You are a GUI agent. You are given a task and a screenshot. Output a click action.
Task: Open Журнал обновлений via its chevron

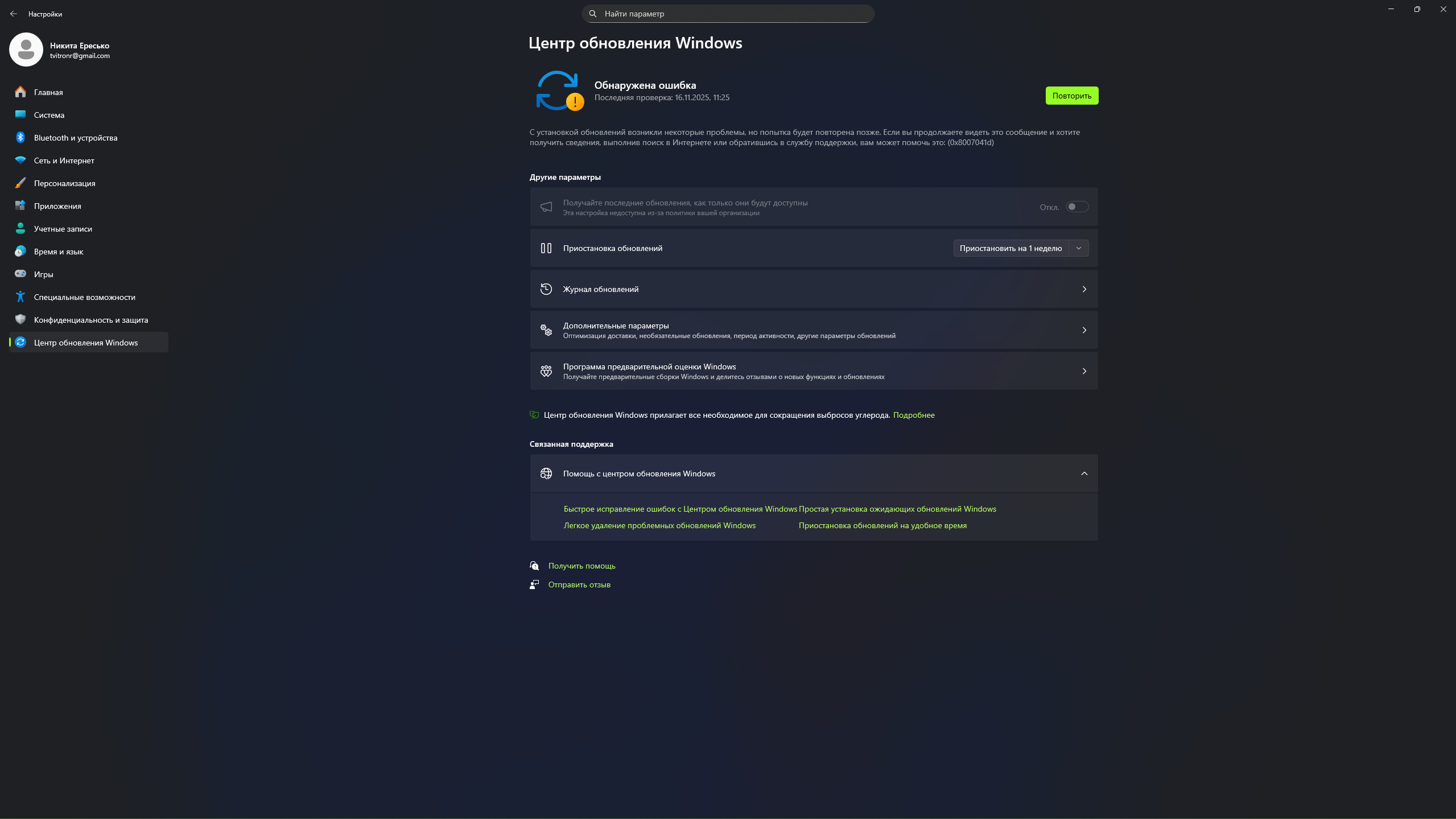1084,289
